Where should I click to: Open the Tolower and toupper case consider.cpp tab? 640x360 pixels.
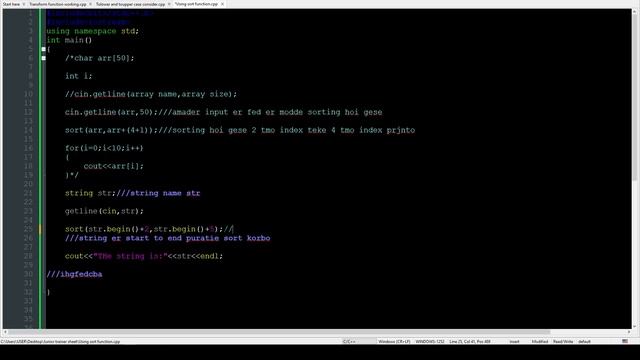pos(131,4)
